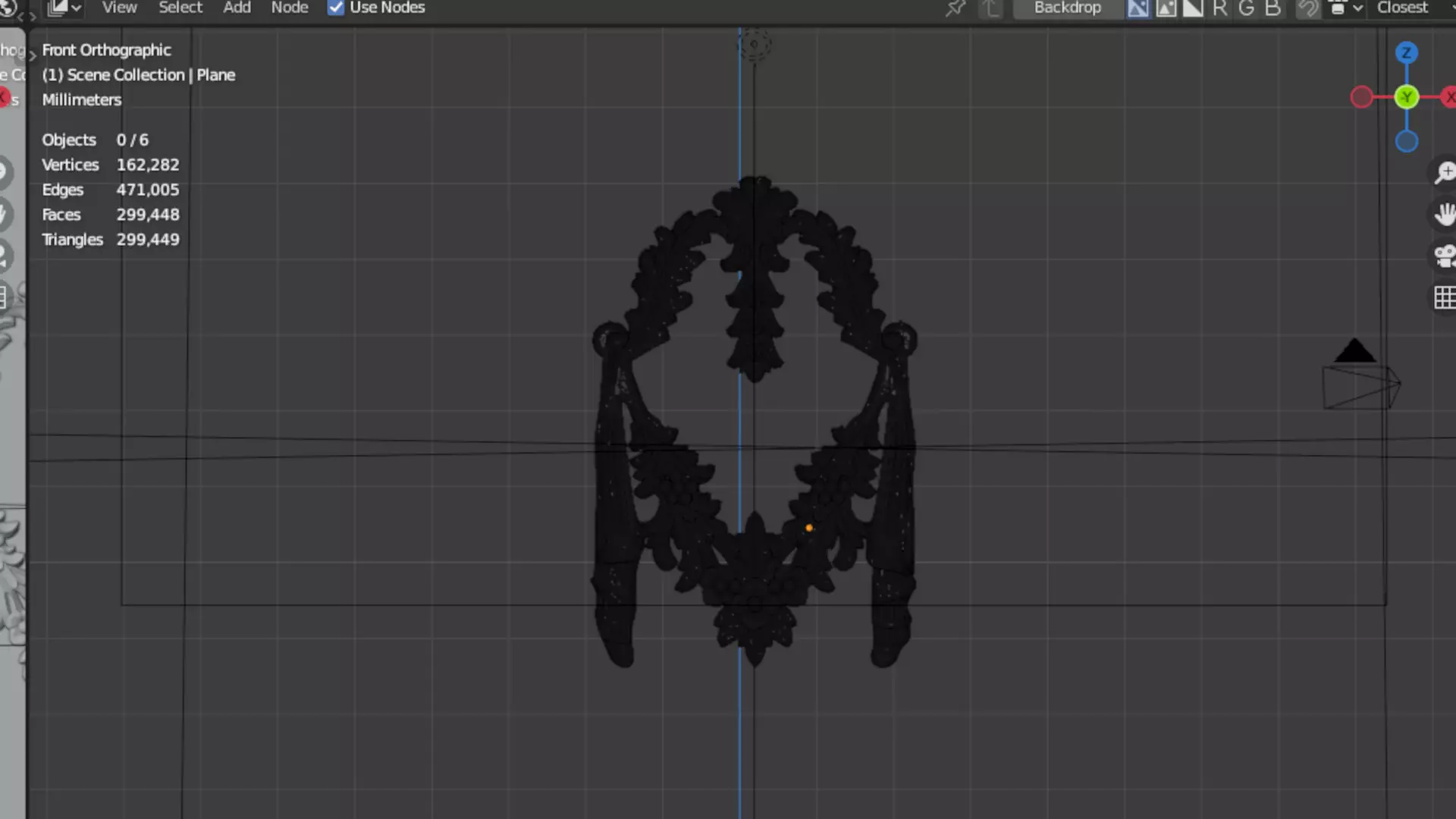Click the pan hand viewport icon
Viewport: 1456px width, 819px height.
tap(1444, 215)
